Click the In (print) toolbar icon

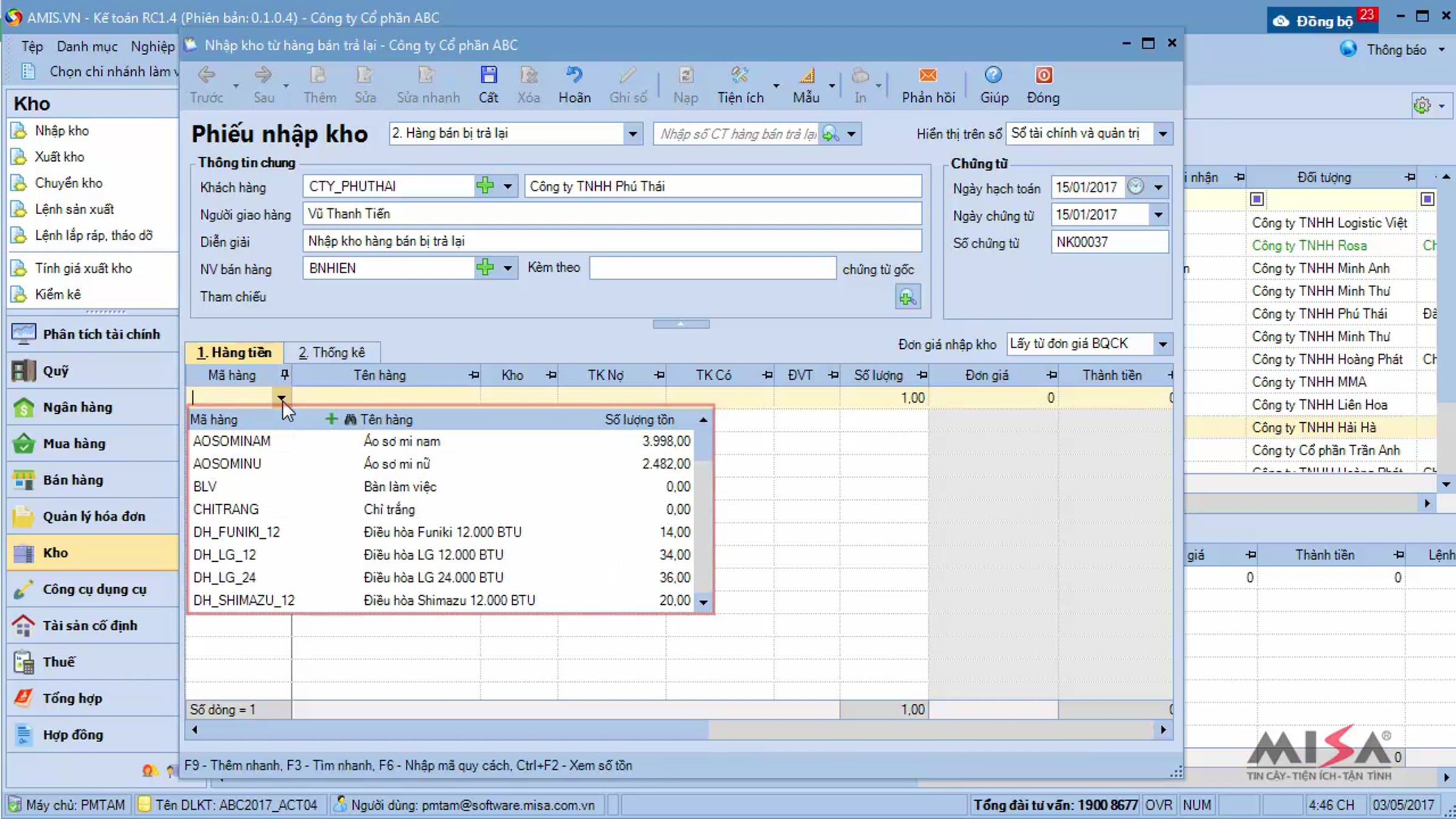coord(860,75)
